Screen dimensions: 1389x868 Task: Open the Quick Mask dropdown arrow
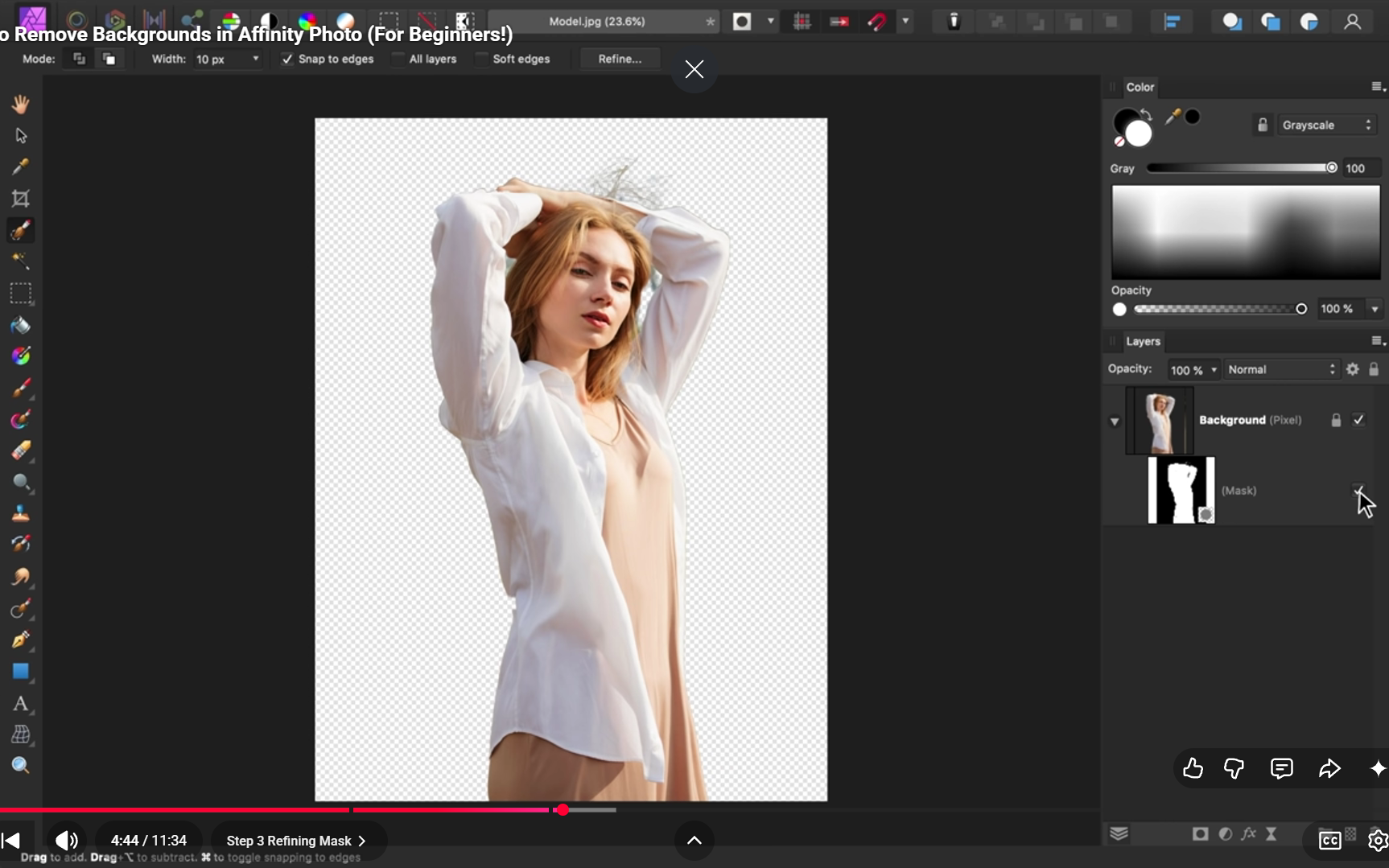click(771, 22)
